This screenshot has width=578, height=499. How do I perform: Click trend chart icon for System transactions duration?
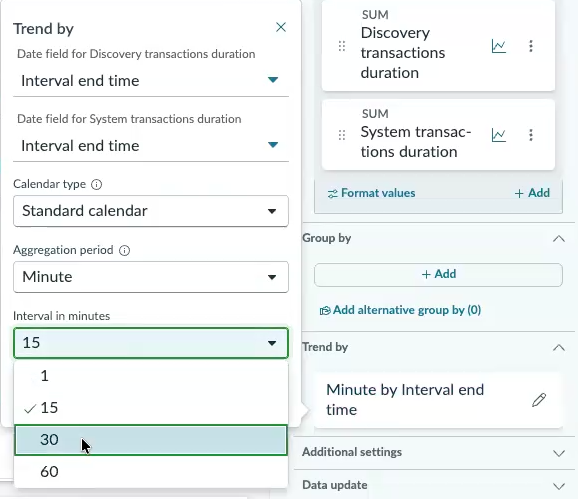pyautogui.click(x=499, y=135)
